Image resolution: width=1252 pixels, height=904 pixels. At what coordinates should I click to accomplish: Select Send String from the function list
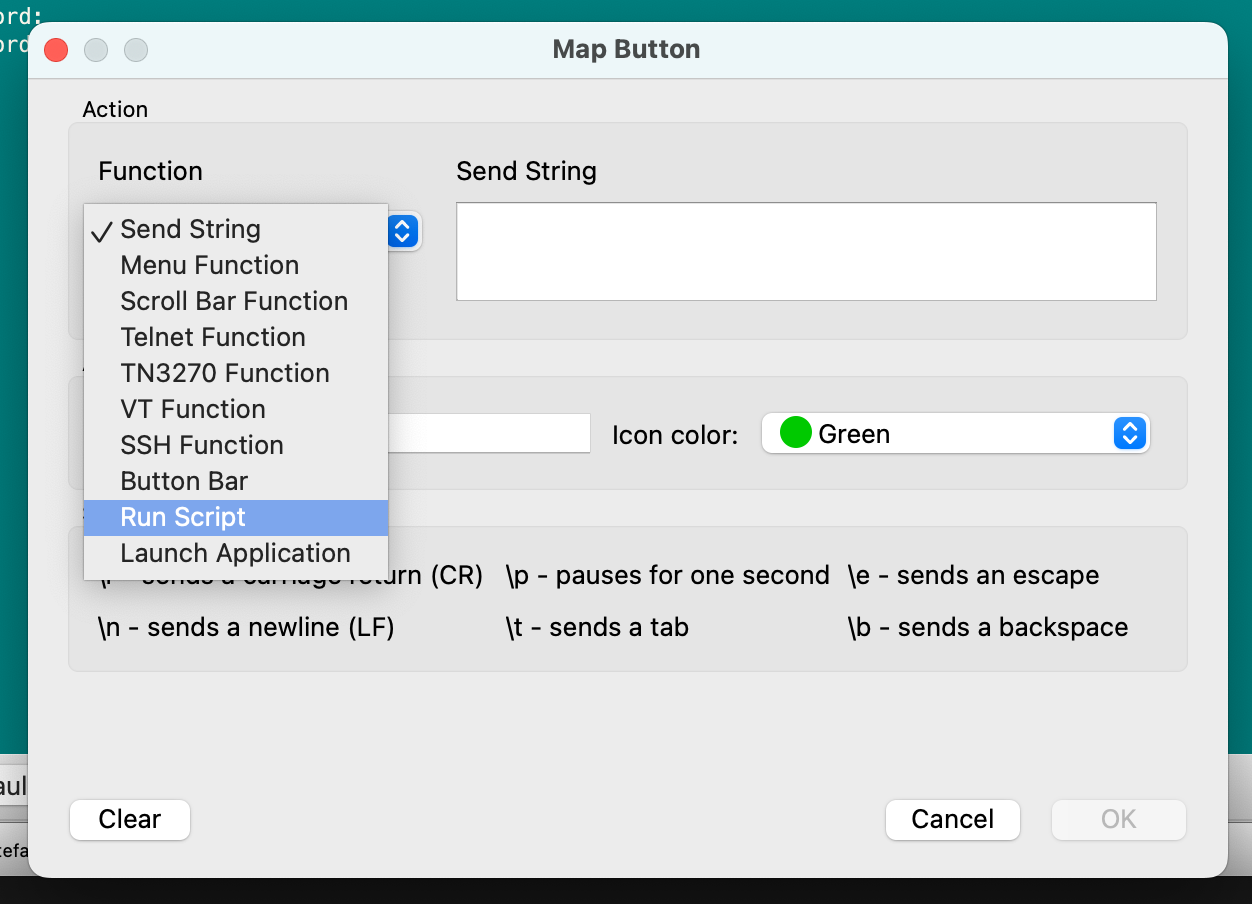[x=190, y=229]
